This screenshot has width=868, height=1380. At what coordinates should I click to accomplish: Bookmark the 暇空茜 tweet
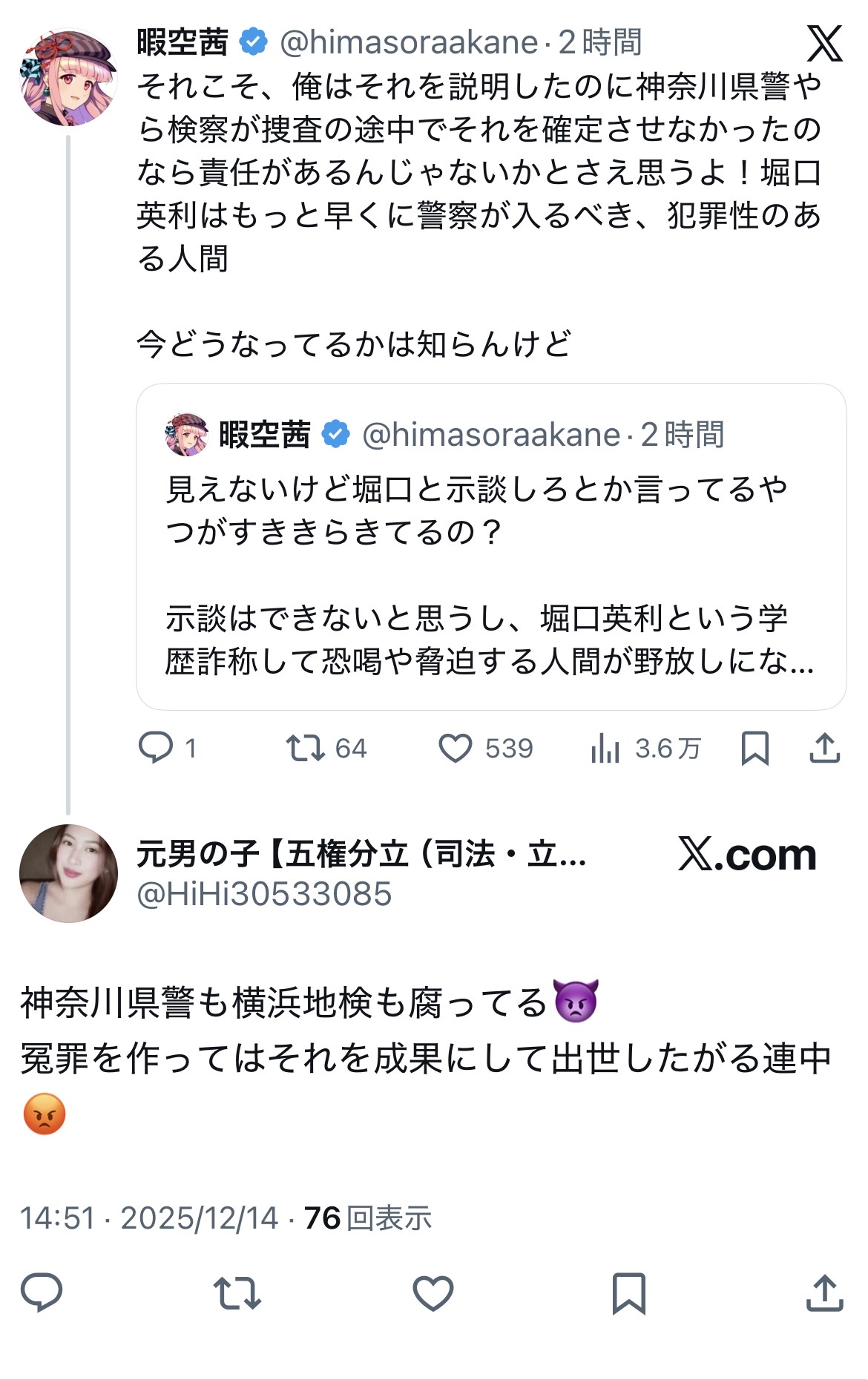[x=754, y=748]
